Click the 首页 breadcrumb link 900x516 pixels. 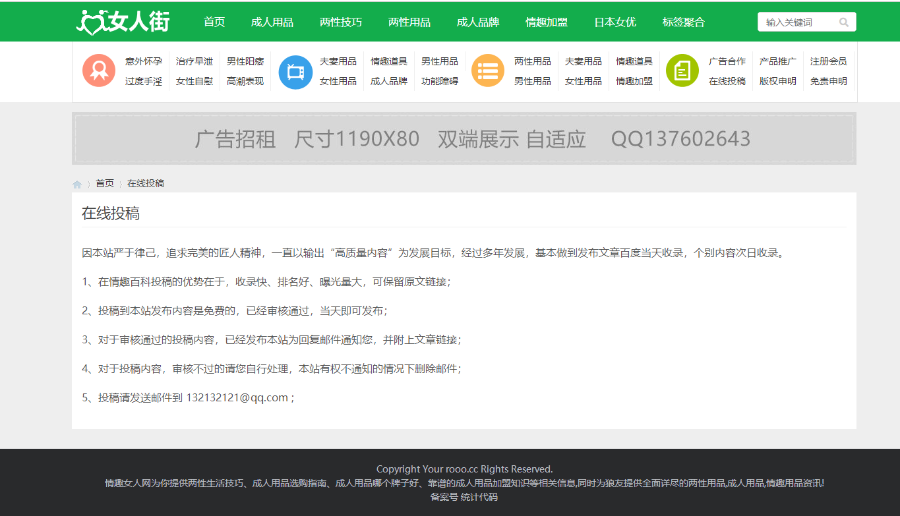pos(105,184)
